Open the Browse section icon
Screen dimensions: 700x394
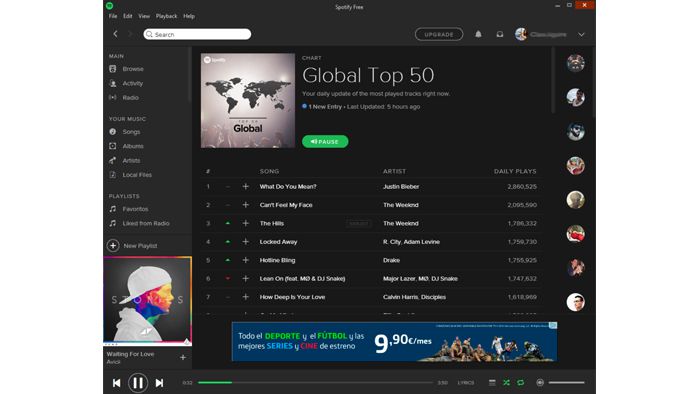pos(113,69)
